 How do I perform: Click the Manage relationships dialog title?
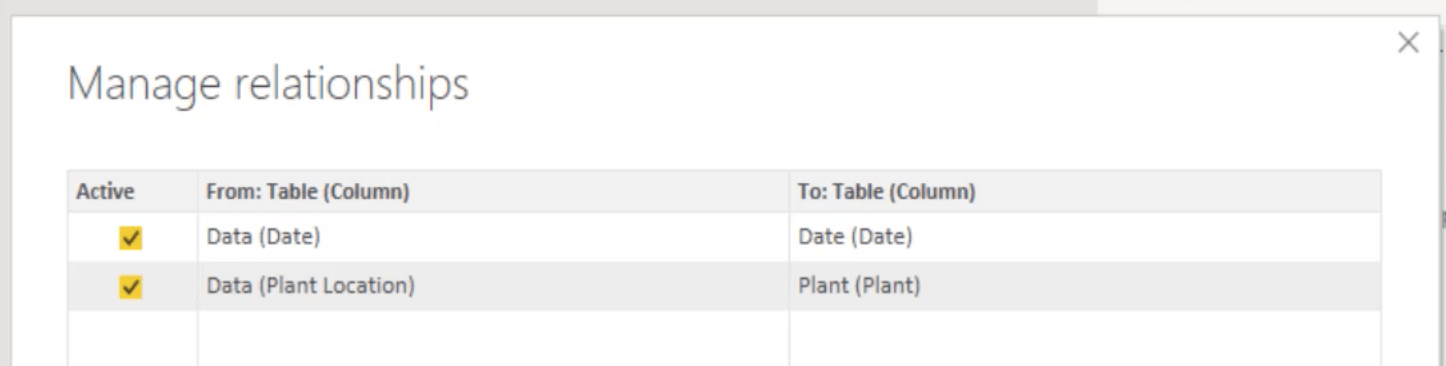point(268,85)
